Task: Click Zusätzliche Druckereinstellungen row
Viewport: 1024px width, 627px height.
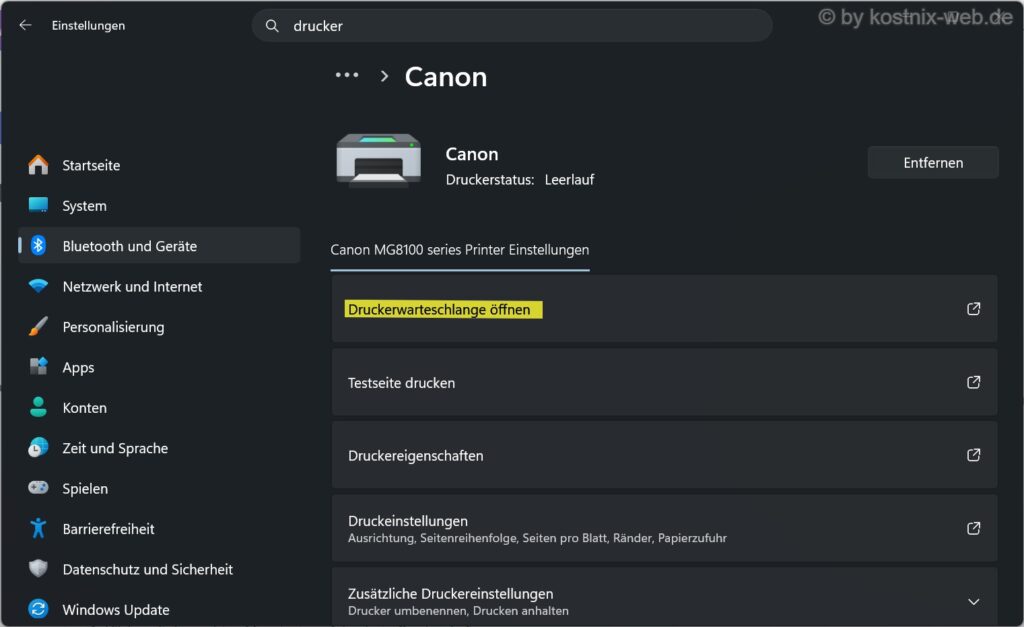Action: point(664,598)
